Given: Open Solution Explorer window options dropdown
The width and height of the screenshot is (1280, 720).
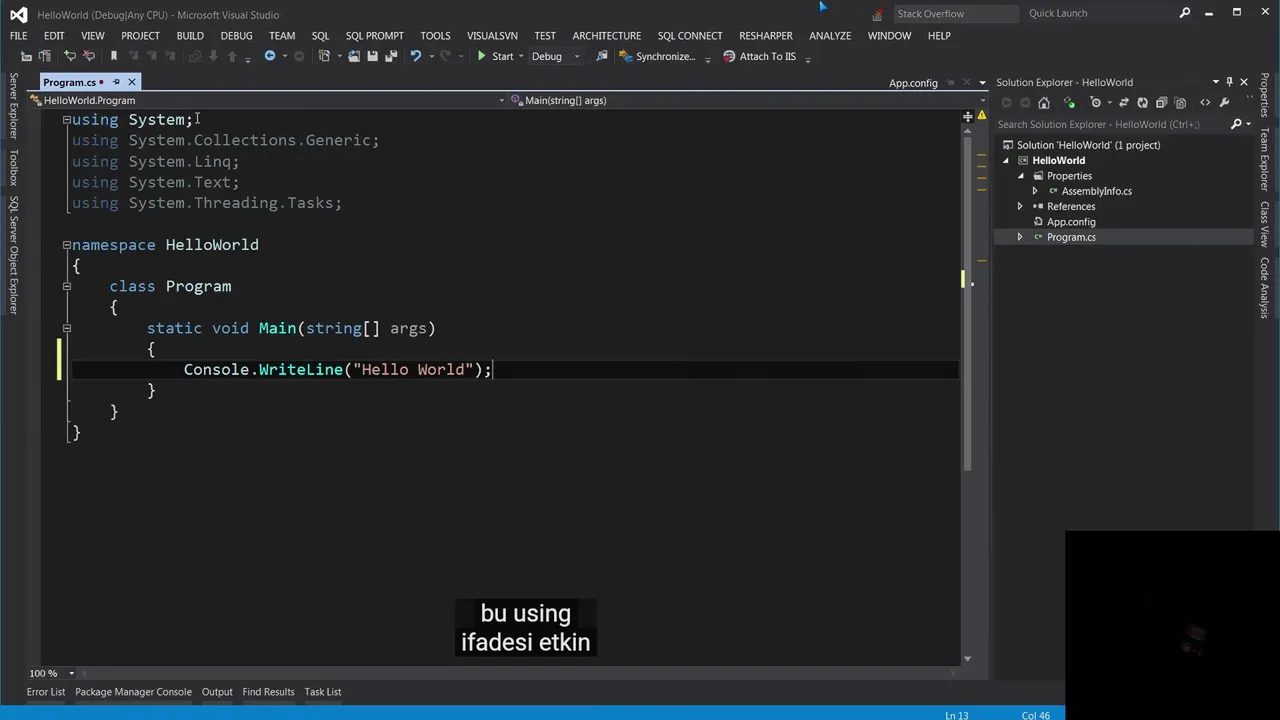Looking at the screenshot, I should [x=1216, y=82].
